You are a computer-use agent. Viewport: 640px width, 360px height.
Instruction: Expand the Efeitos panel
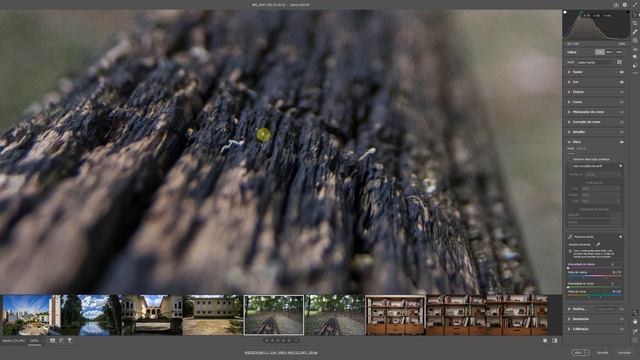[569, 92]
